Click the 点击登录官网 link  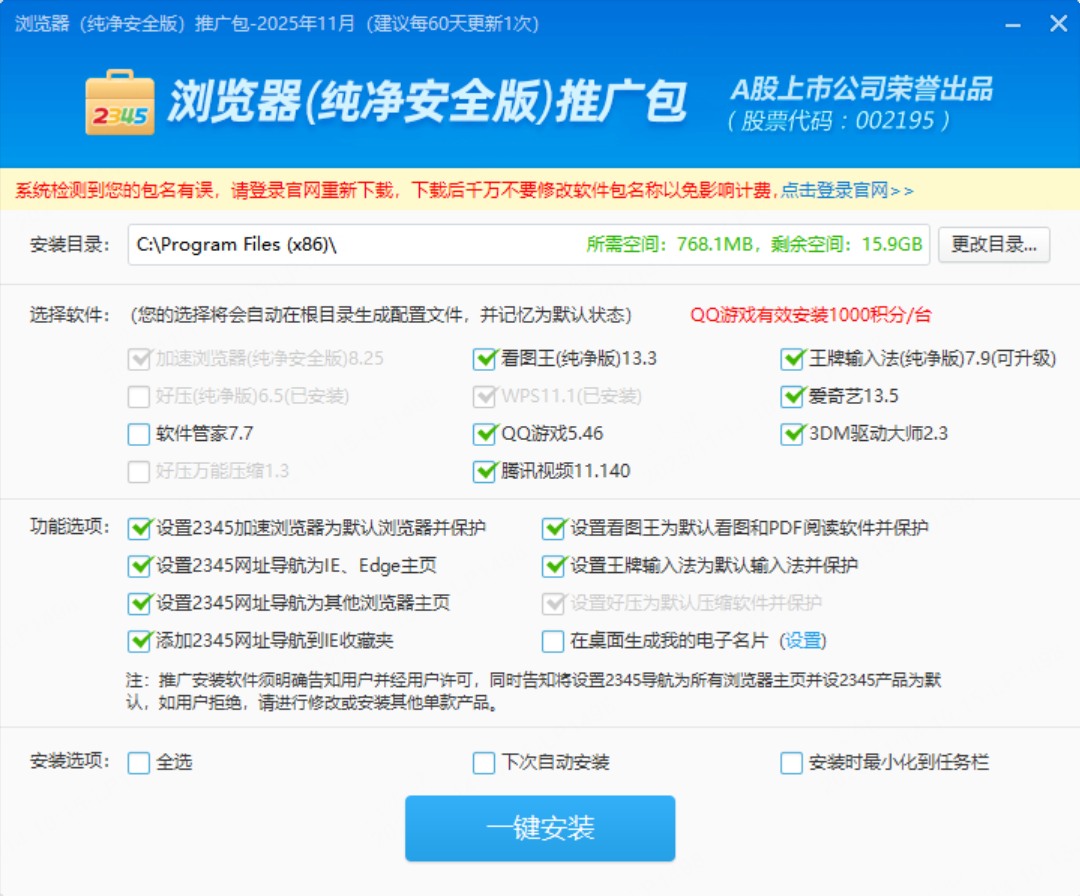point(846,190)
